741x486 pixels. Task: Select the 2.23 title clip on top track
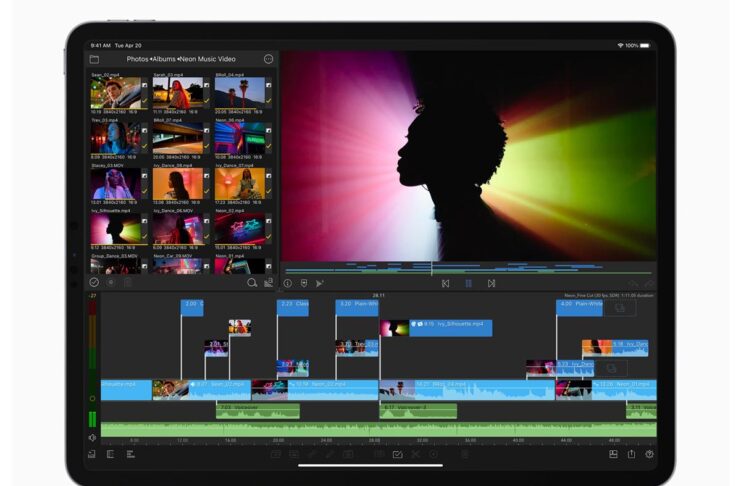[x=293, y=308]
